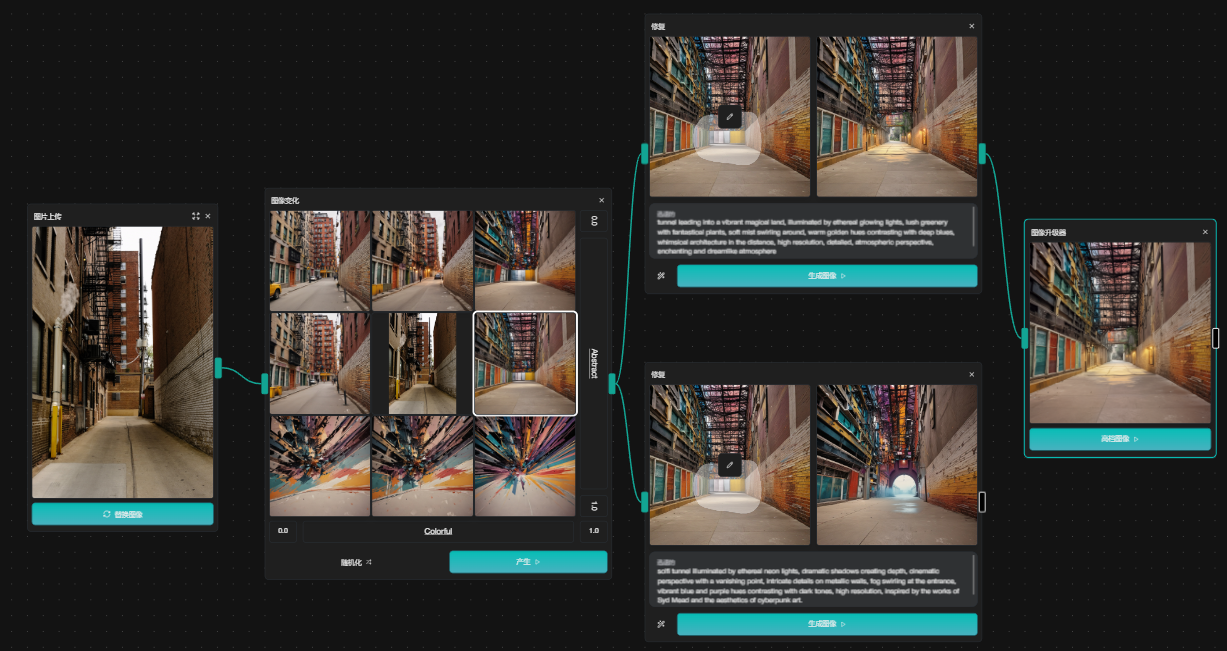Click the sci-fi tunnel prompt text field
The width and height of the screenshot is (1227, 651).
810,579
